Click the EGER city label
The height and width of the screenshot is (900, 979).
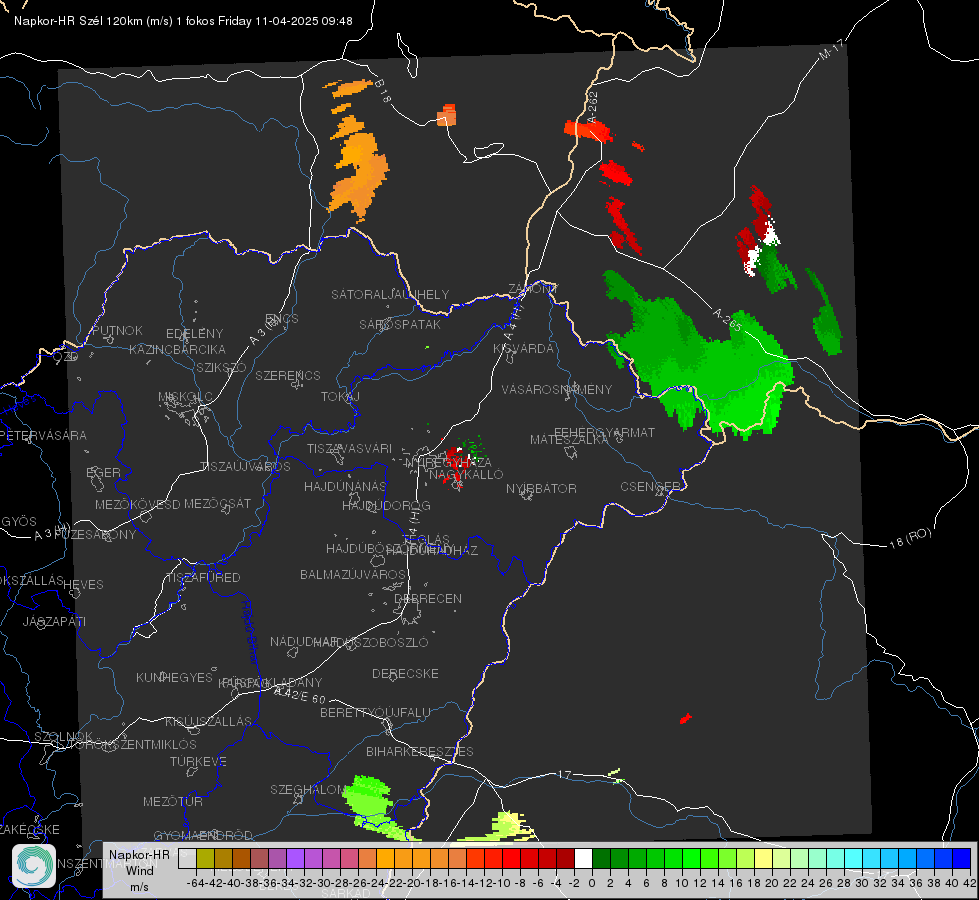click(104, 473)
